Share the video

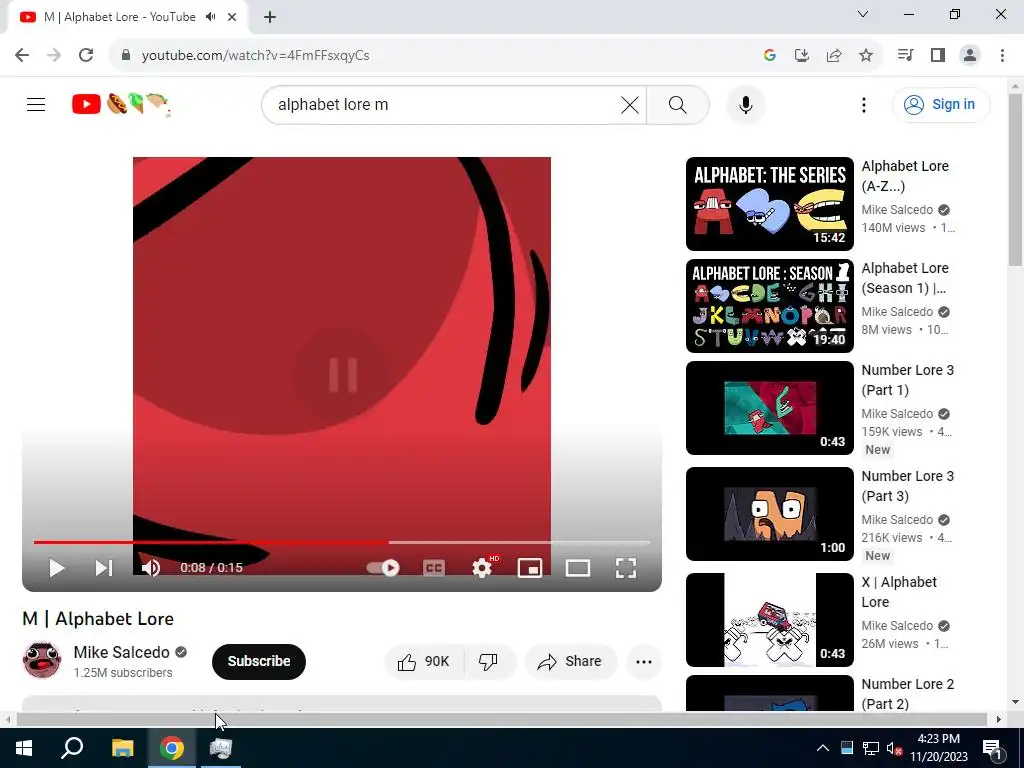point(570,662)
